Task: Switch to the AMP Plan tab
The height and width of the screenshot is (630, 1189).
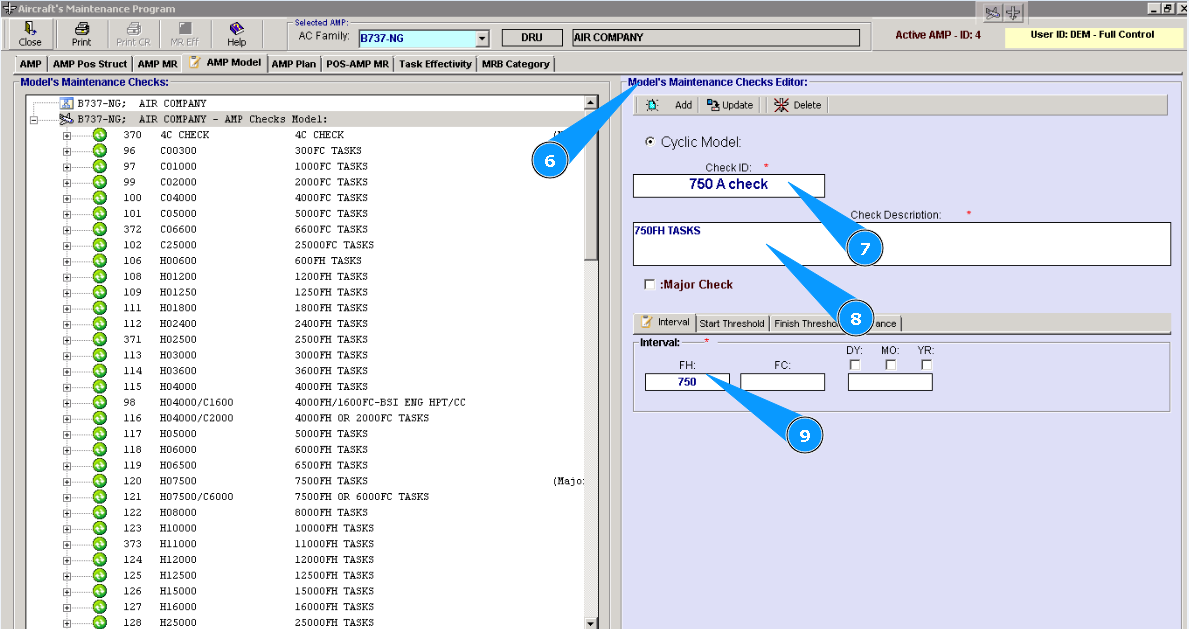Action: (x=293, y=64)
